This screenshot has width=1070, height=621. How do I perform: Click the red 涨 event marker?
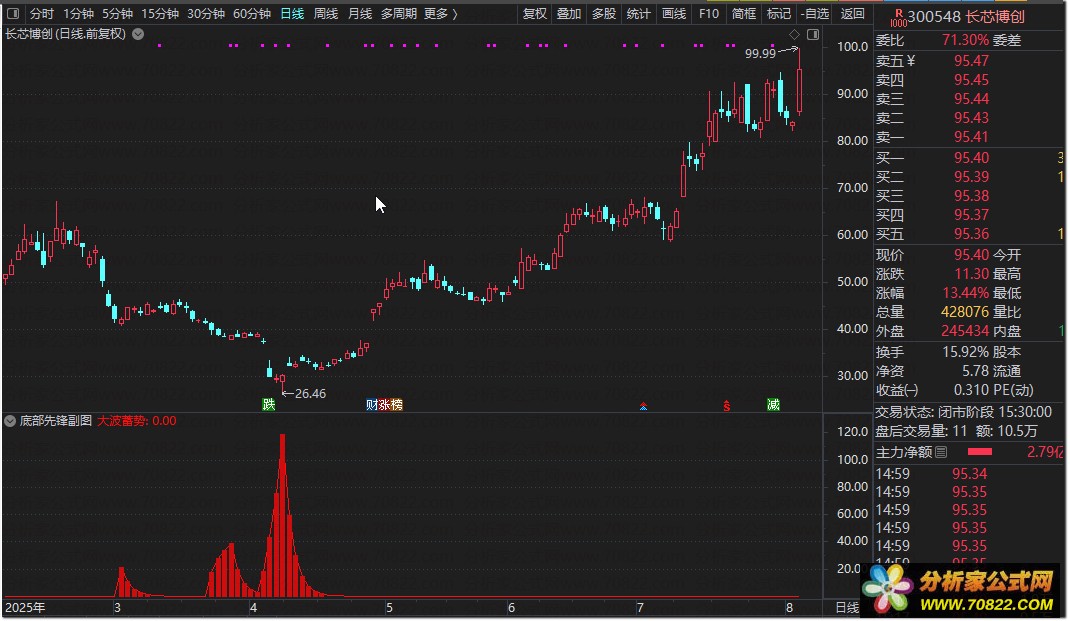coord(384,405)
